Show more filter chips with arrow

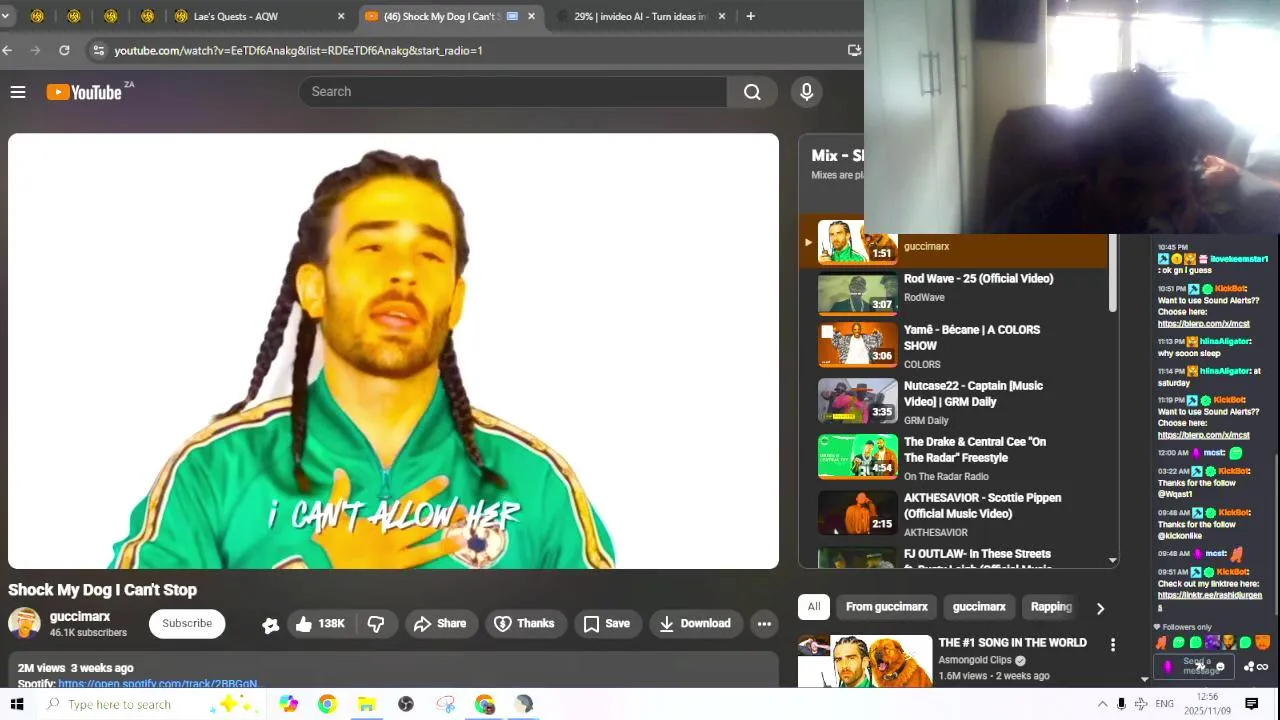point(1100,608)
